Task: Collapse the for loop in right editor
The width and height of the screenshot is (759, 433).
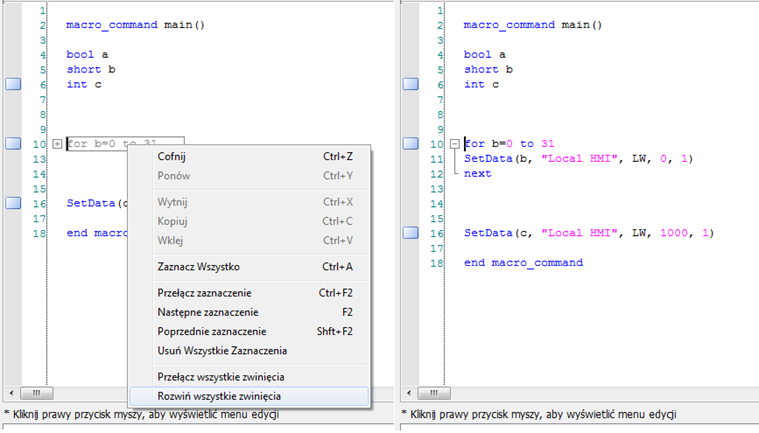Action: click(455, 144)
